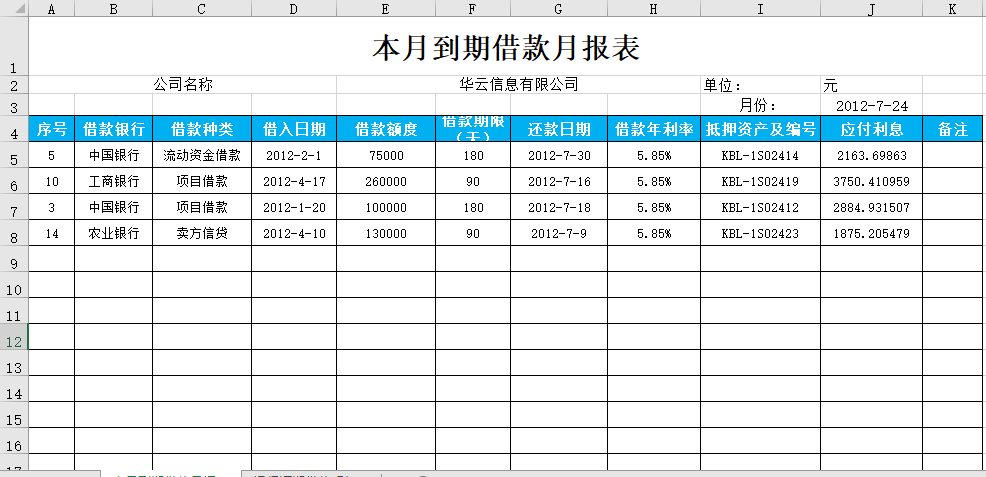986x477 pixels.
Task: Select loan amount cell 260000
Action: (x=385, y=182)
